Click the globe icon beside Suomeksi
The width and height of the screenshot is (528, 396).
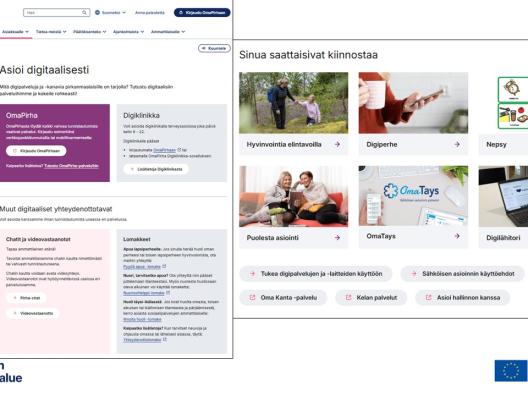97,12
